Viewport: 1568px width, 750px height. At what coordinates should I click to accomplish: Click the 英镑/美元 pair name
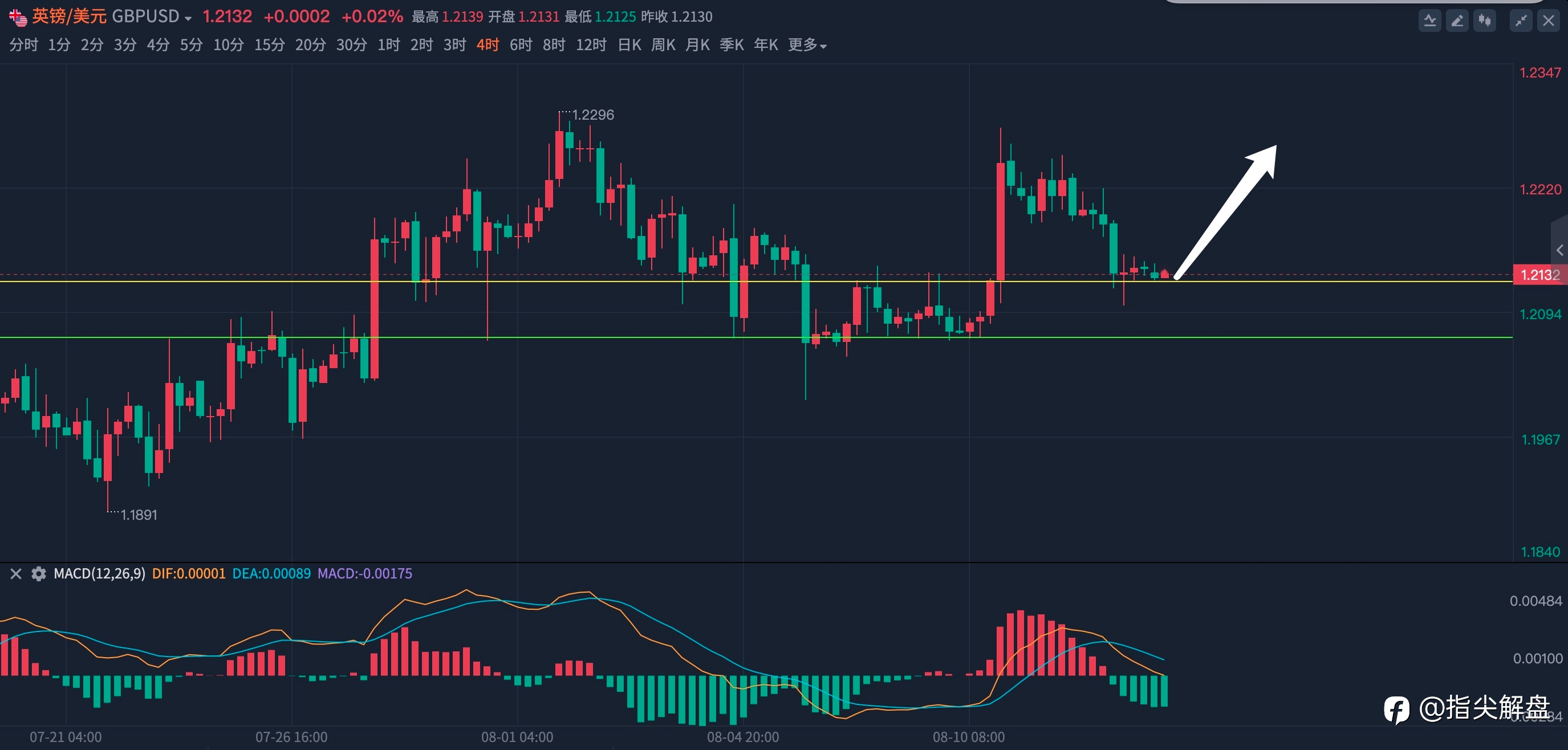click(70, 17)
